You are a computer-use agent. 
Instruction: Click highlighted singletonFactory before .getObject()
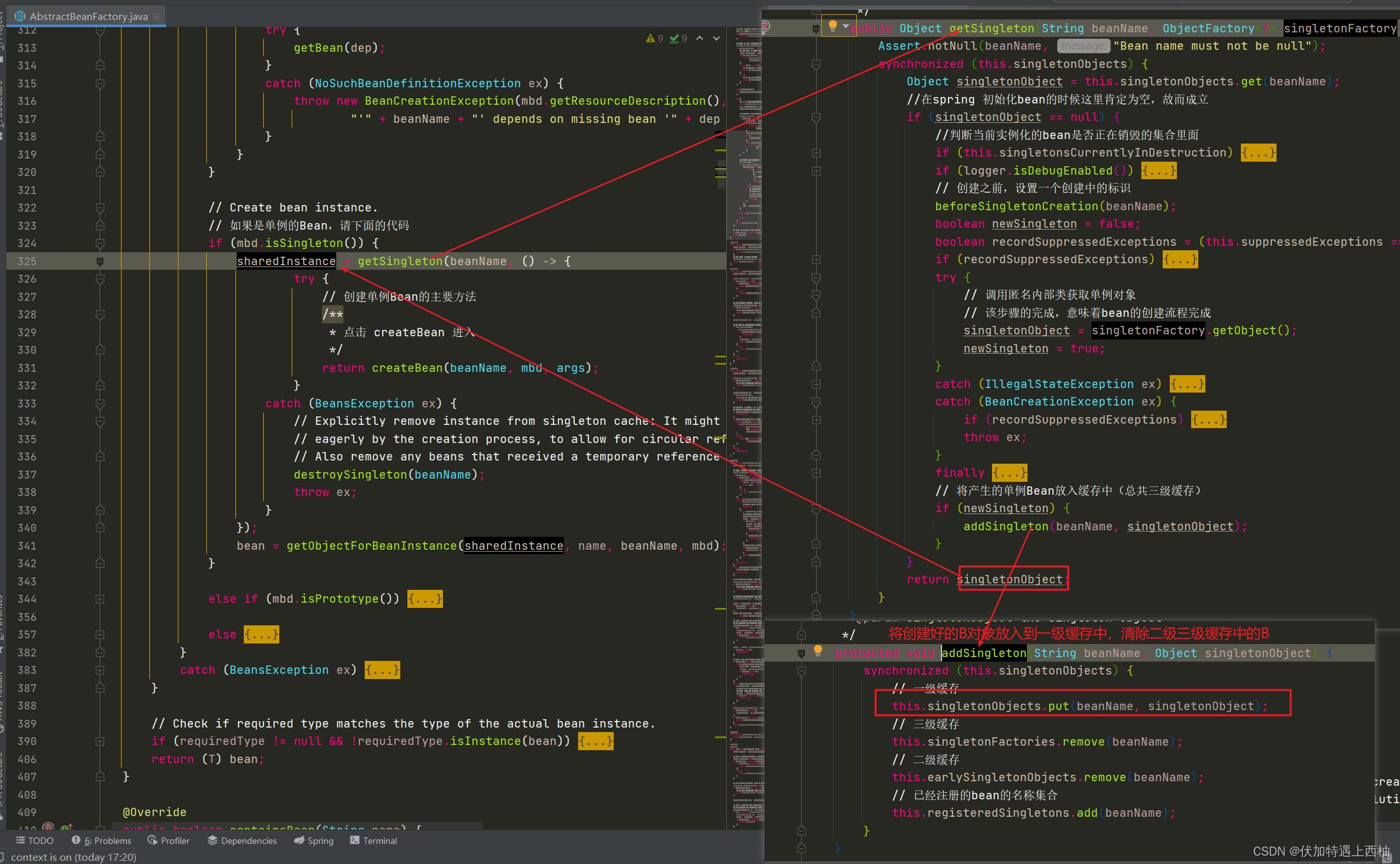tap(1148, 330)
